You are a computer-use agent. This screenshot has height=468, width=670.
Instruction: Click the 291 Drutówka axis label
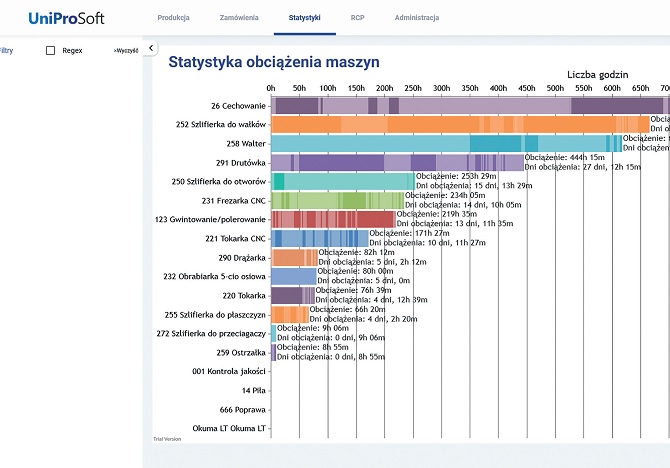240,162
